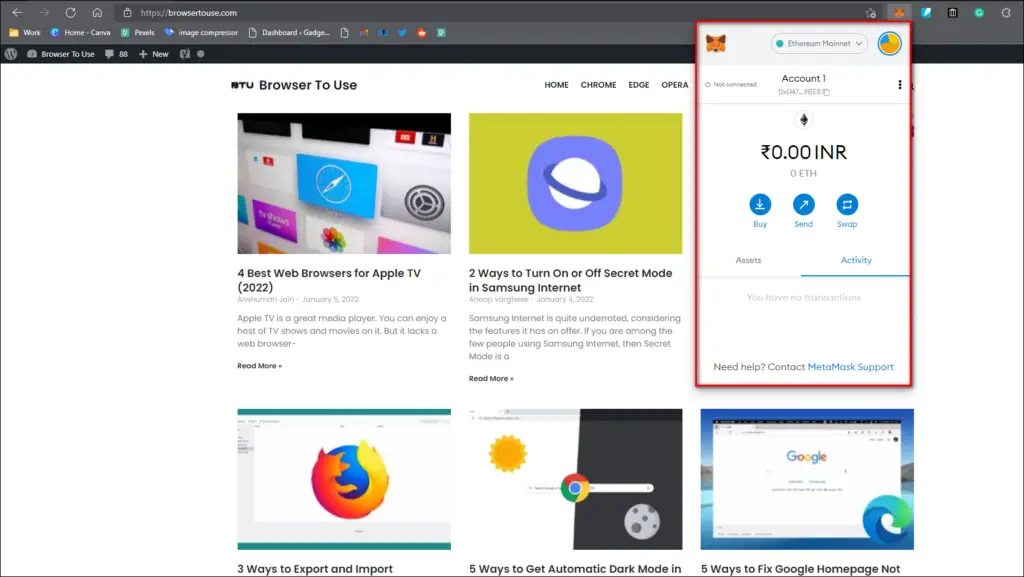Image resolution: width=1024 pixels, height=577 pixels.
Task: Open the Browser To Use dashboard item
Action: 61,54
